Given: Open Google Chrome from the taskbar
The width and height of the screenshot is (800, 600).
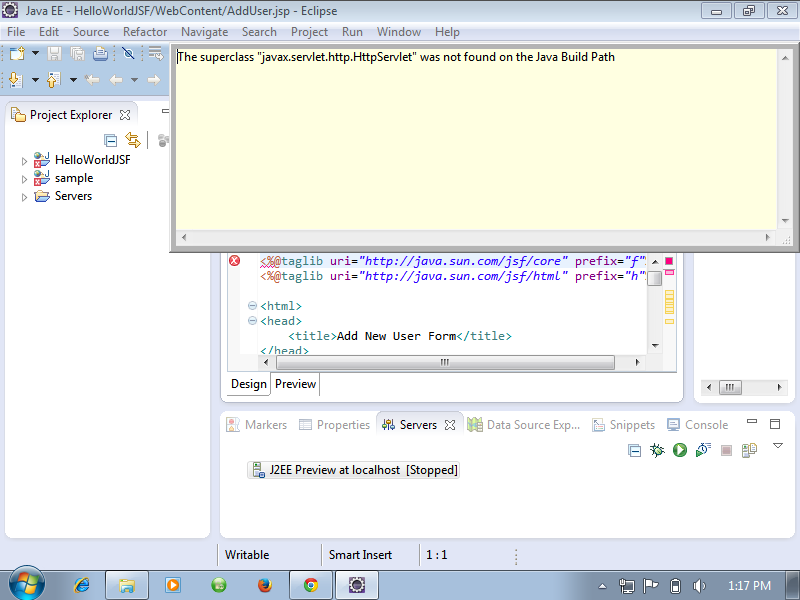Looking at the screenshot, I should coord(310,585).
